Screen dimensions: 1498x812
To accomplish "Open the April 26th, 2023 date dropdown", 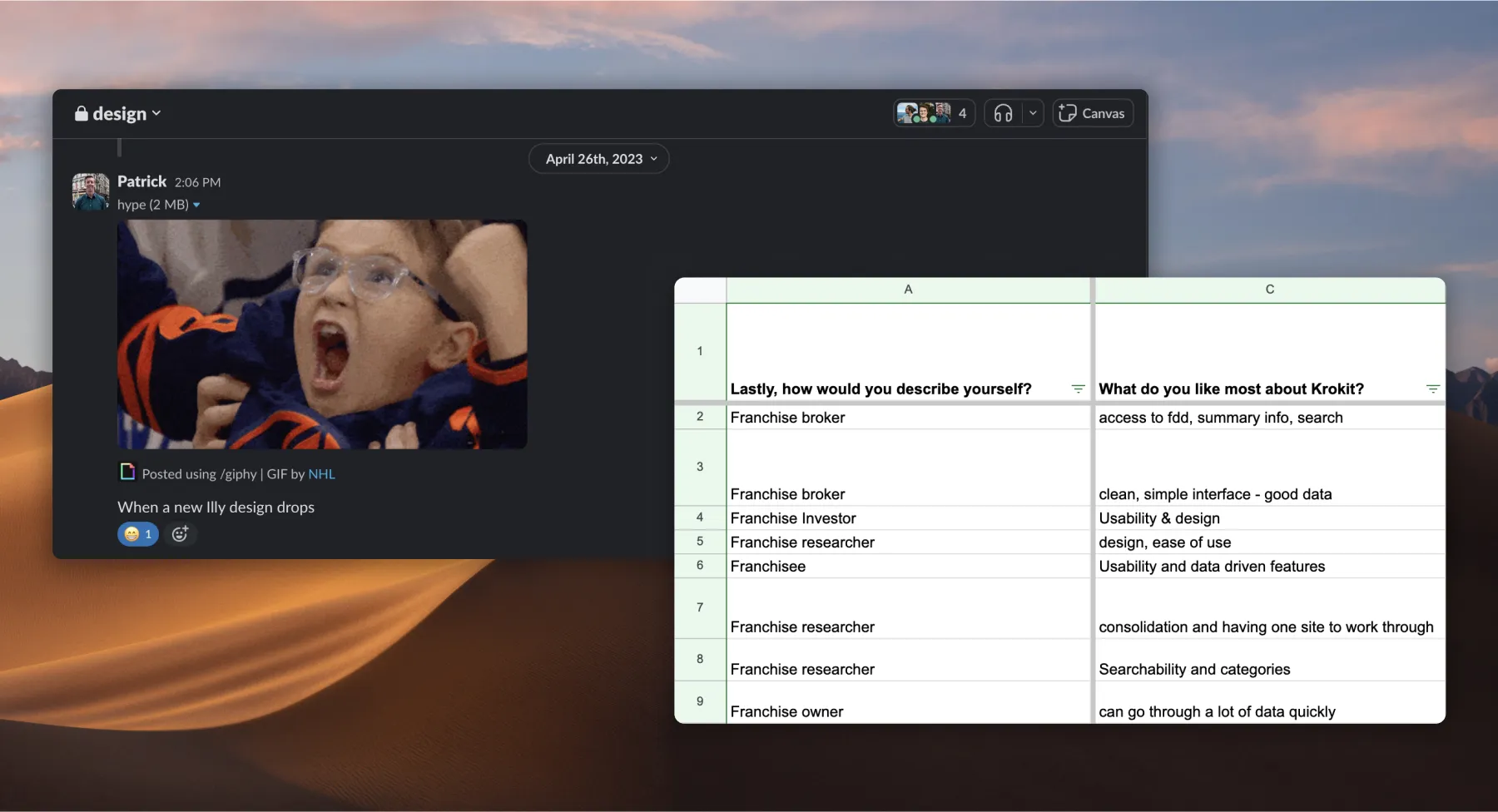I will click(599, 159).
